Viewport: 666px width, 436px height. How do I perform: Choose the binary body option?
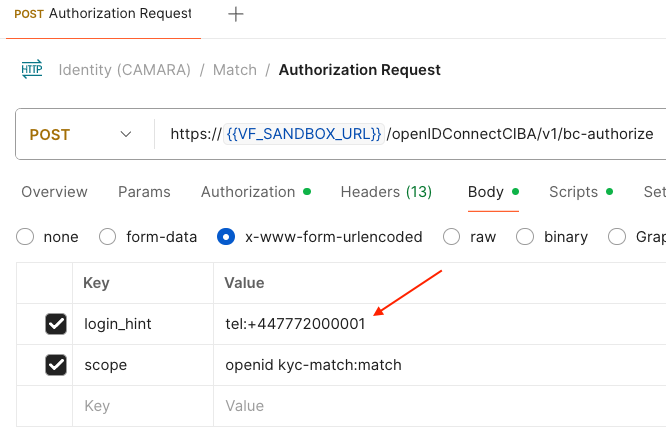tap(525, 237)
